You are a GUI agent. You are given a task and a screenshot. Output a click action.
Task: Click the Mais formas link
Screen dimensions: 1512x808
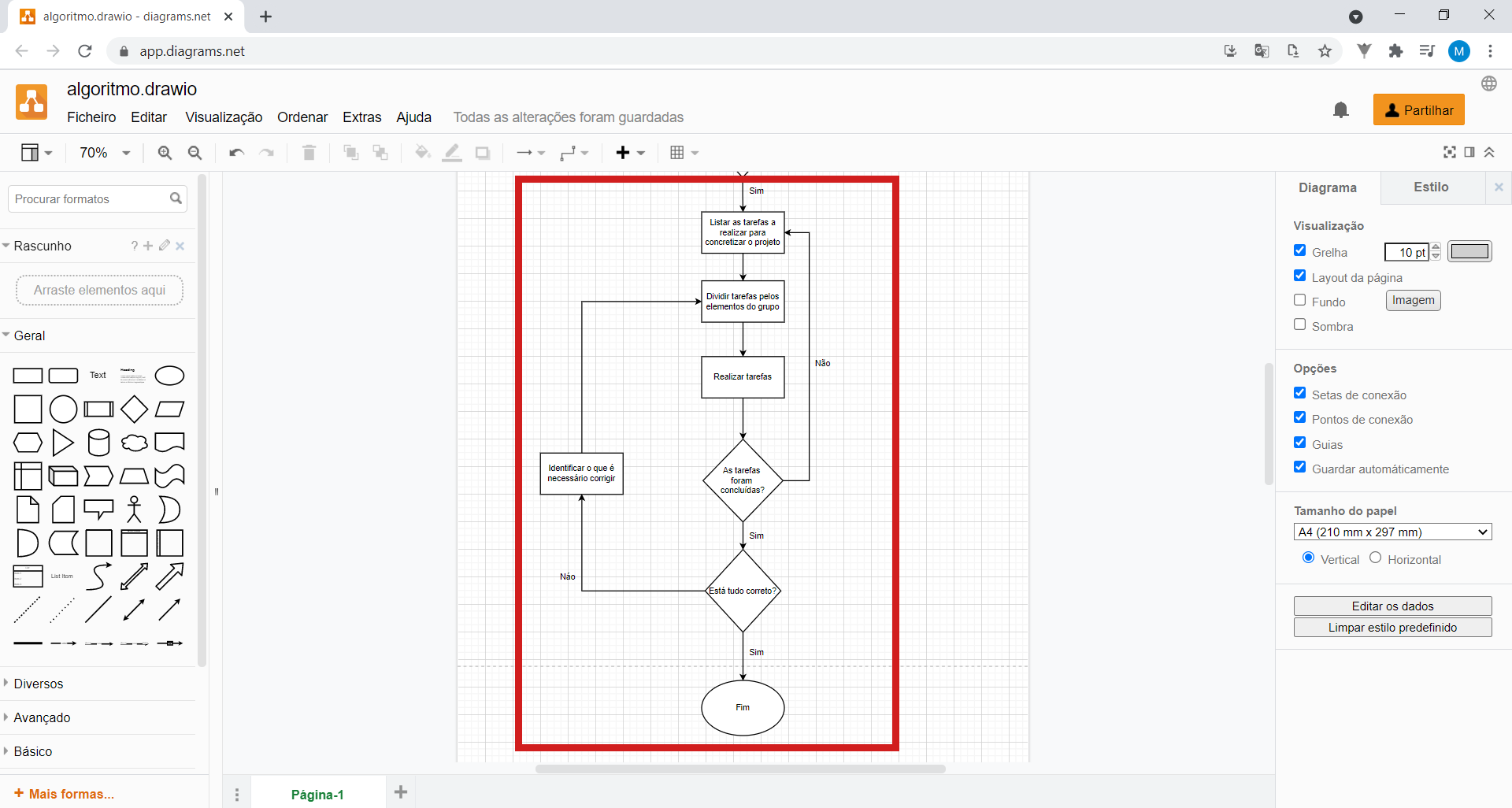[x=65, y=794]
